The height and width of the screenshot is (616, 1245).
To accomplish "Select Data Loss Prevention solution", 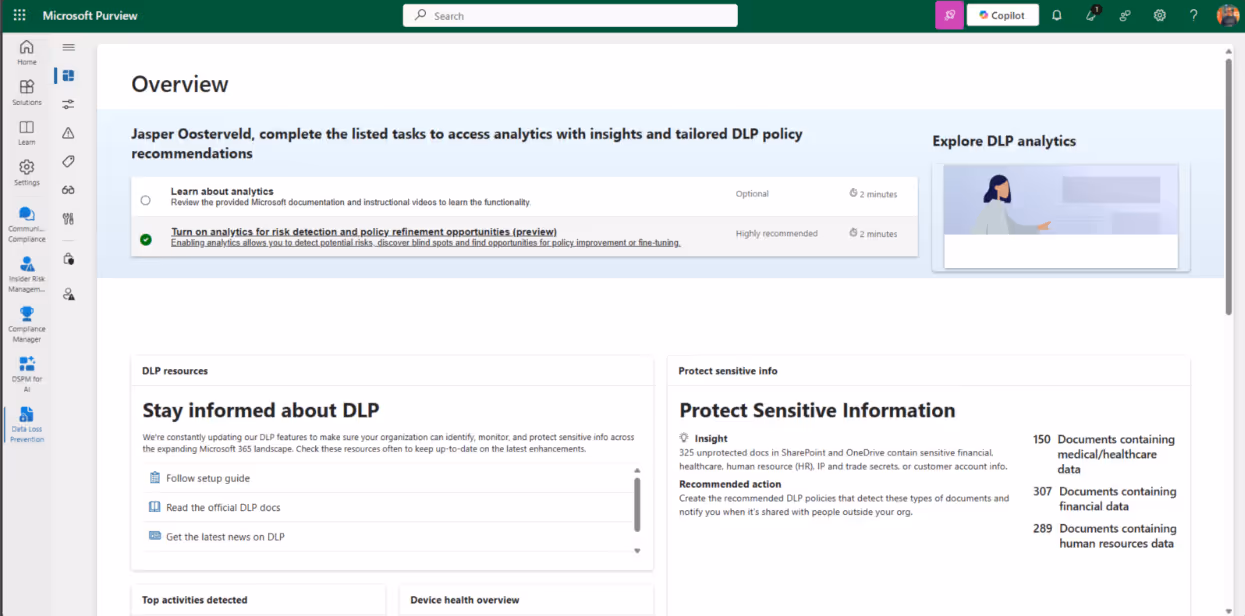I will coord(27,424).
